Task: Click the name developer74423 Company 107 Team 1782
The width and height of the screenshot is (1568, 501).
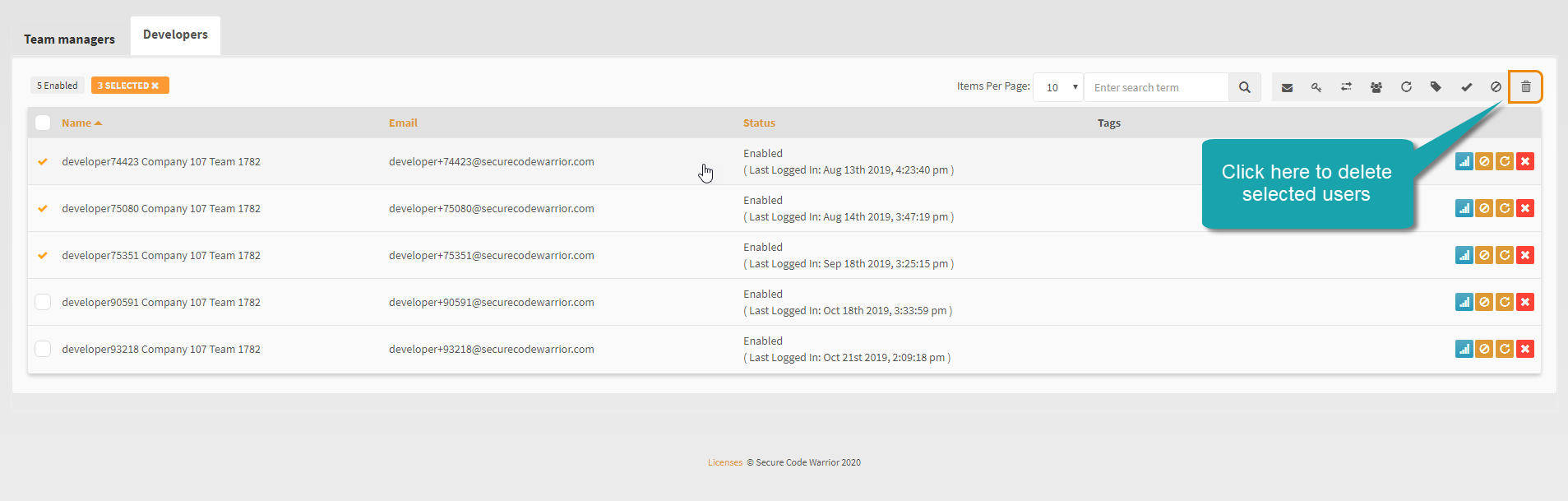Action: click(x=161, y=161)
